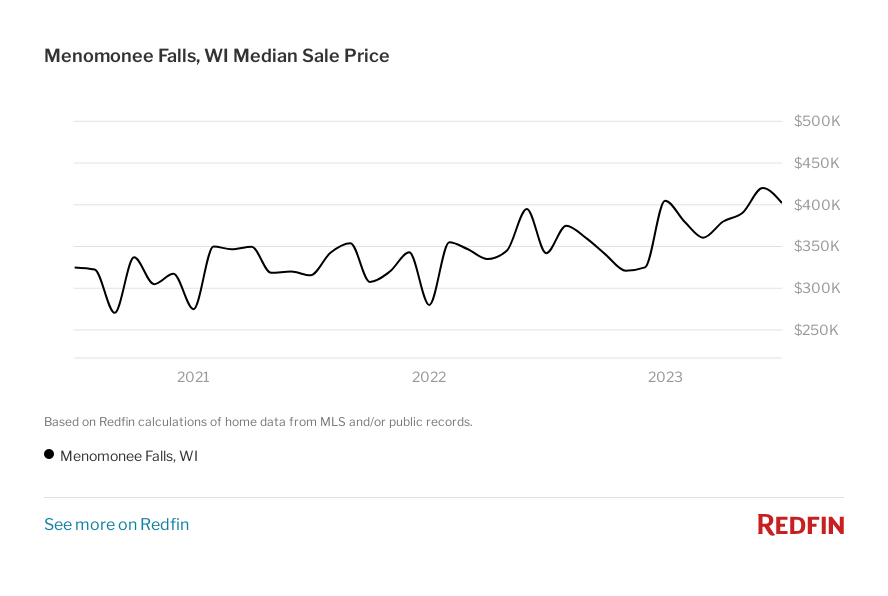Image resolution: width=888 pixels, height=596 pixels.
Task: Click the black Menomonee Falls legend dot
Action: [x=49, y=454]
